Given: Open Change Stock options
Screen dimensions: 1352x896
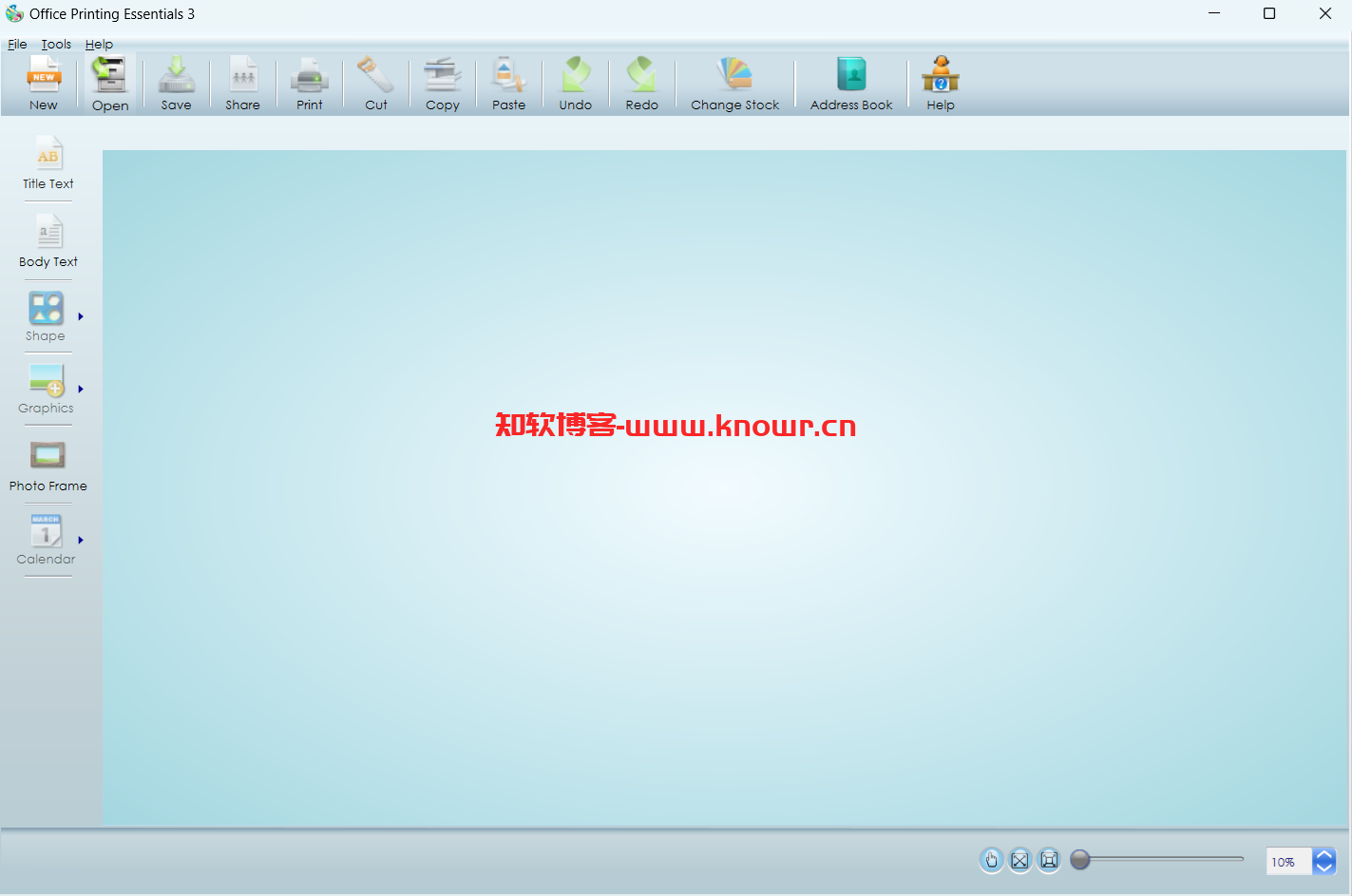Looking at the screenshot, I should 735,84.
